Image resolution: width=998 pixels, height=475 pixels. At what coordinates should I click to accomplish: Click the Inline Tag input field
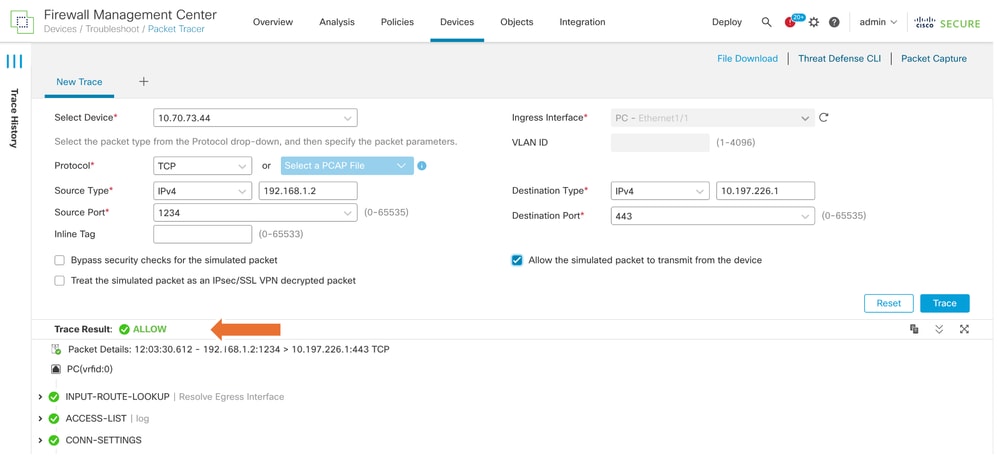click(x=202, y=234)
